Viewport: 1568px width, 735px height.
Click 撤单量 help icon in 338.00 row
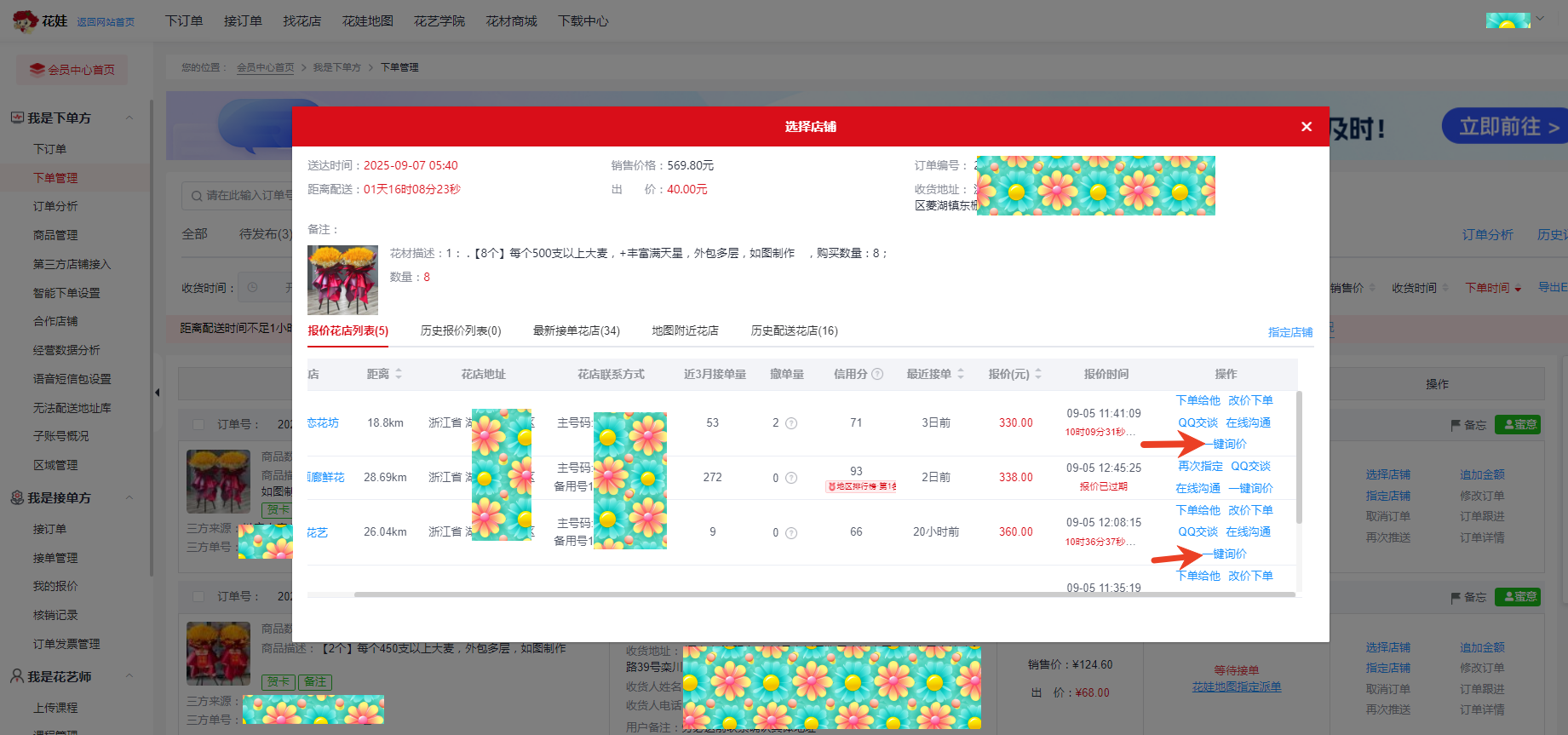click(x=791, y=478)
